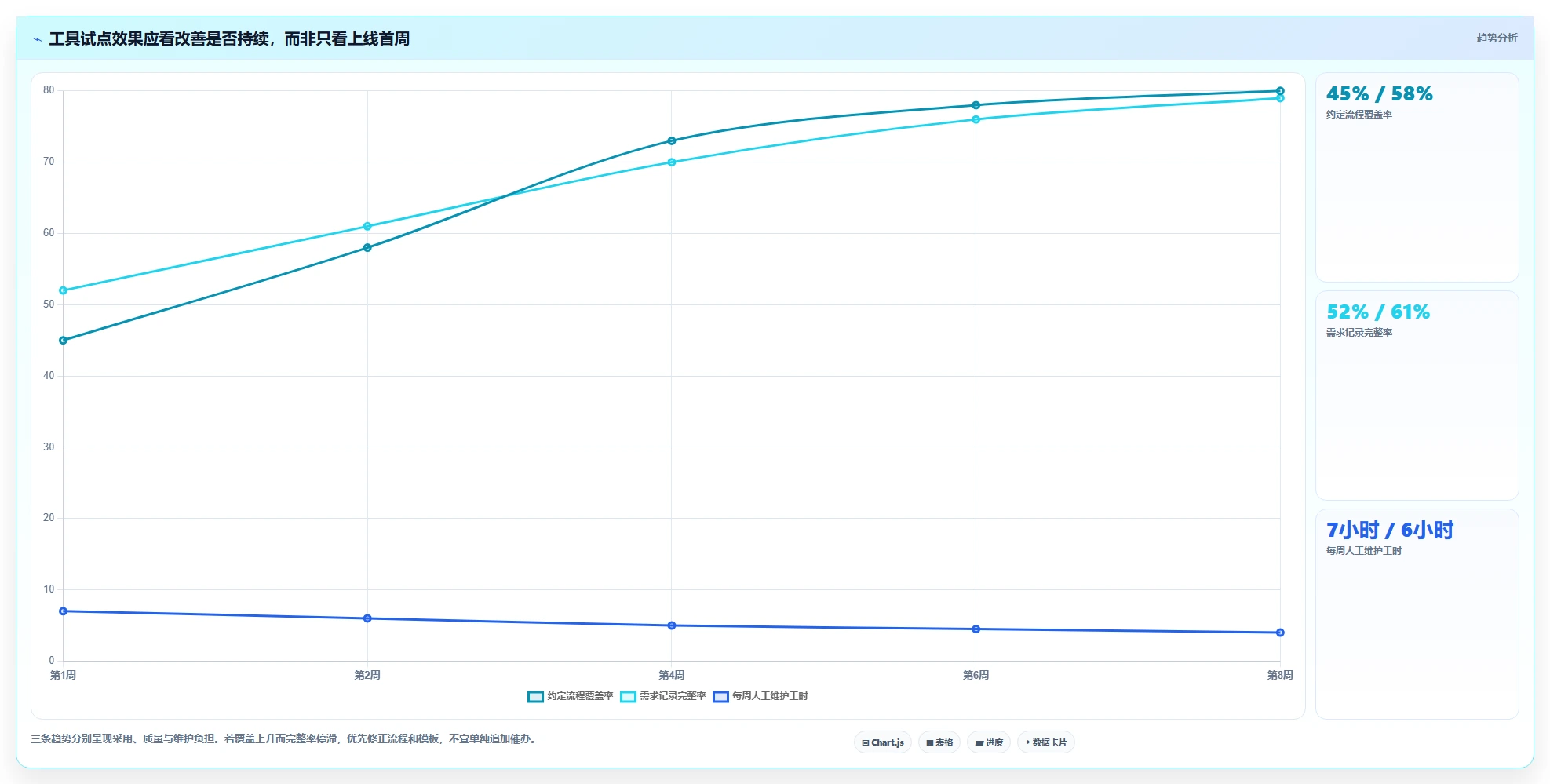Toggle 约定流程覆盖率 legend swatch
This screenshot has width=1550, height=784.
pos(535,697)
